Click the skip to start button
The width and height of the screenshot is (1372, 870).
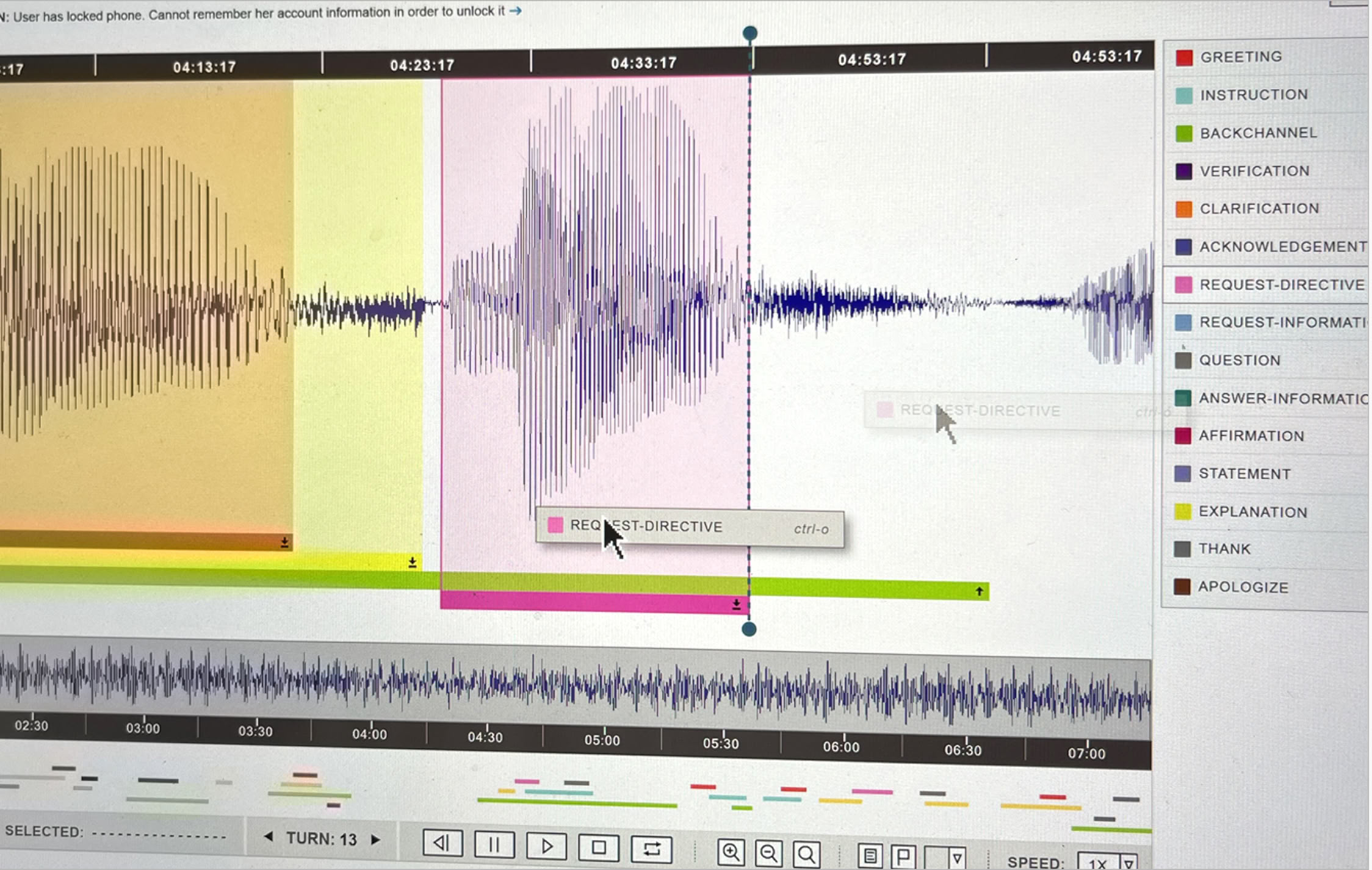click(442, 844)
